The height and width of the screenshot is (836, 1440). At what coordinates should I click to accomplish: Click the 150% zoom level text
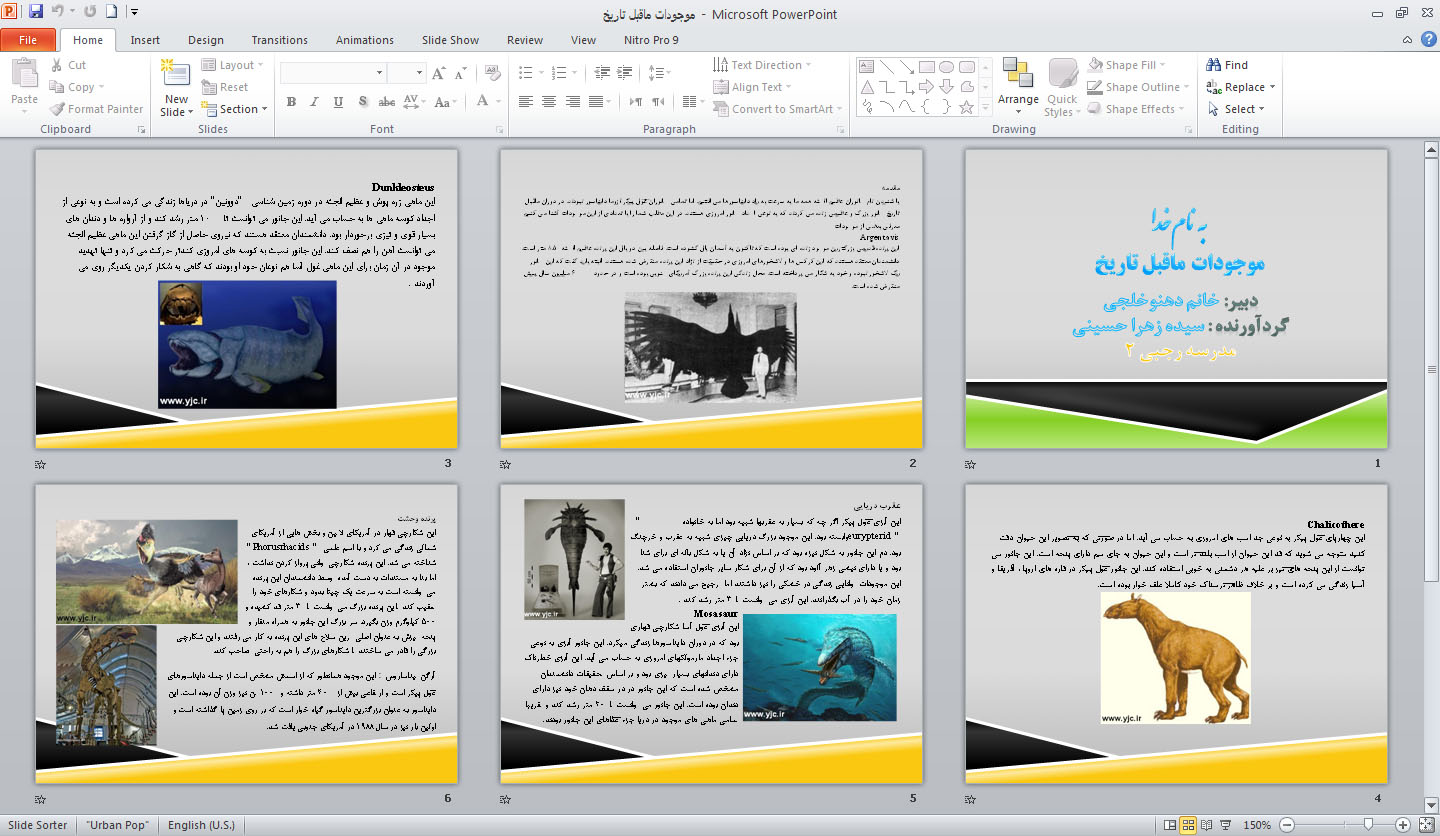coord(1256,825)
